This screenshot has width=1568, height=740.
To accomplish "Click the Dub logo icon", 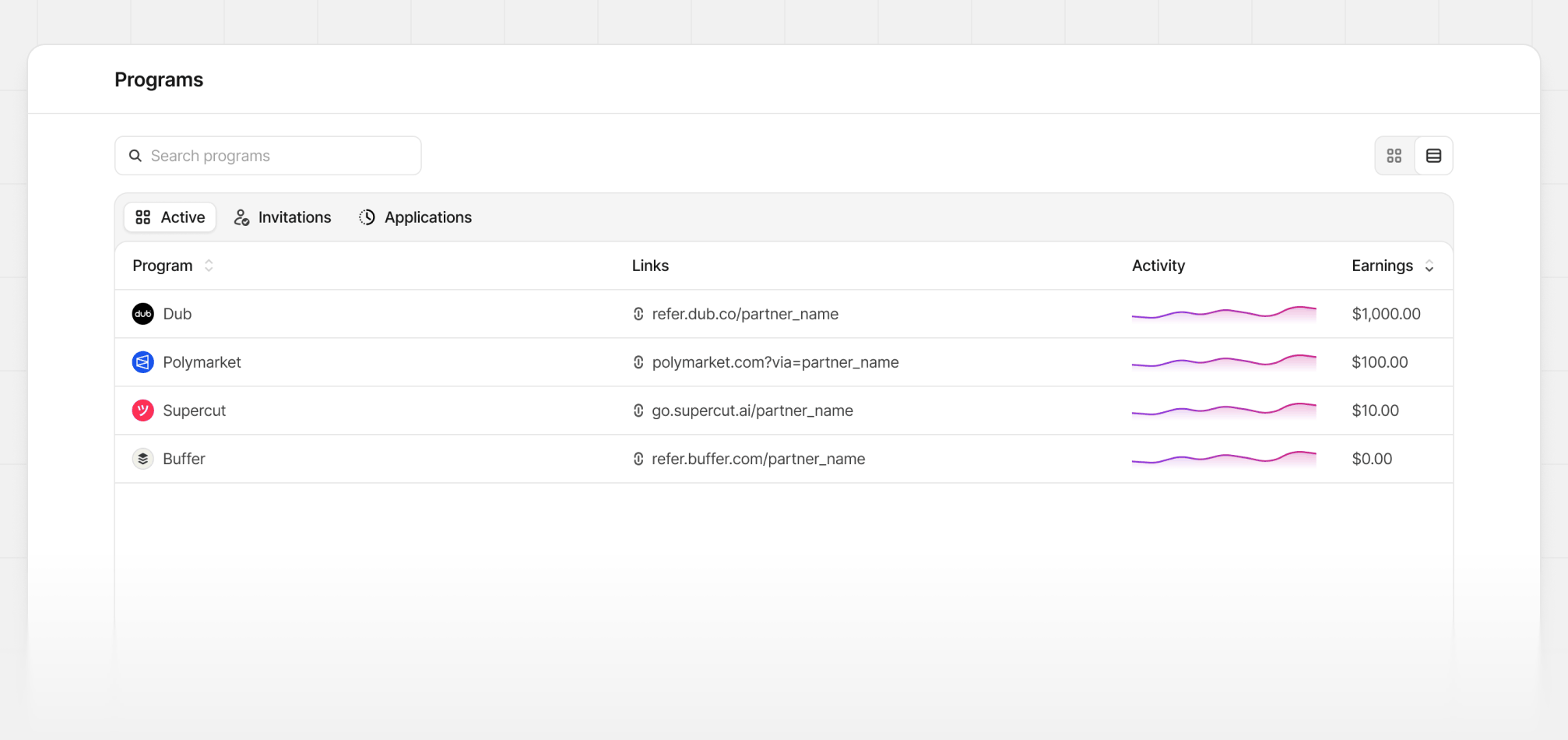I will click(143, 314).
